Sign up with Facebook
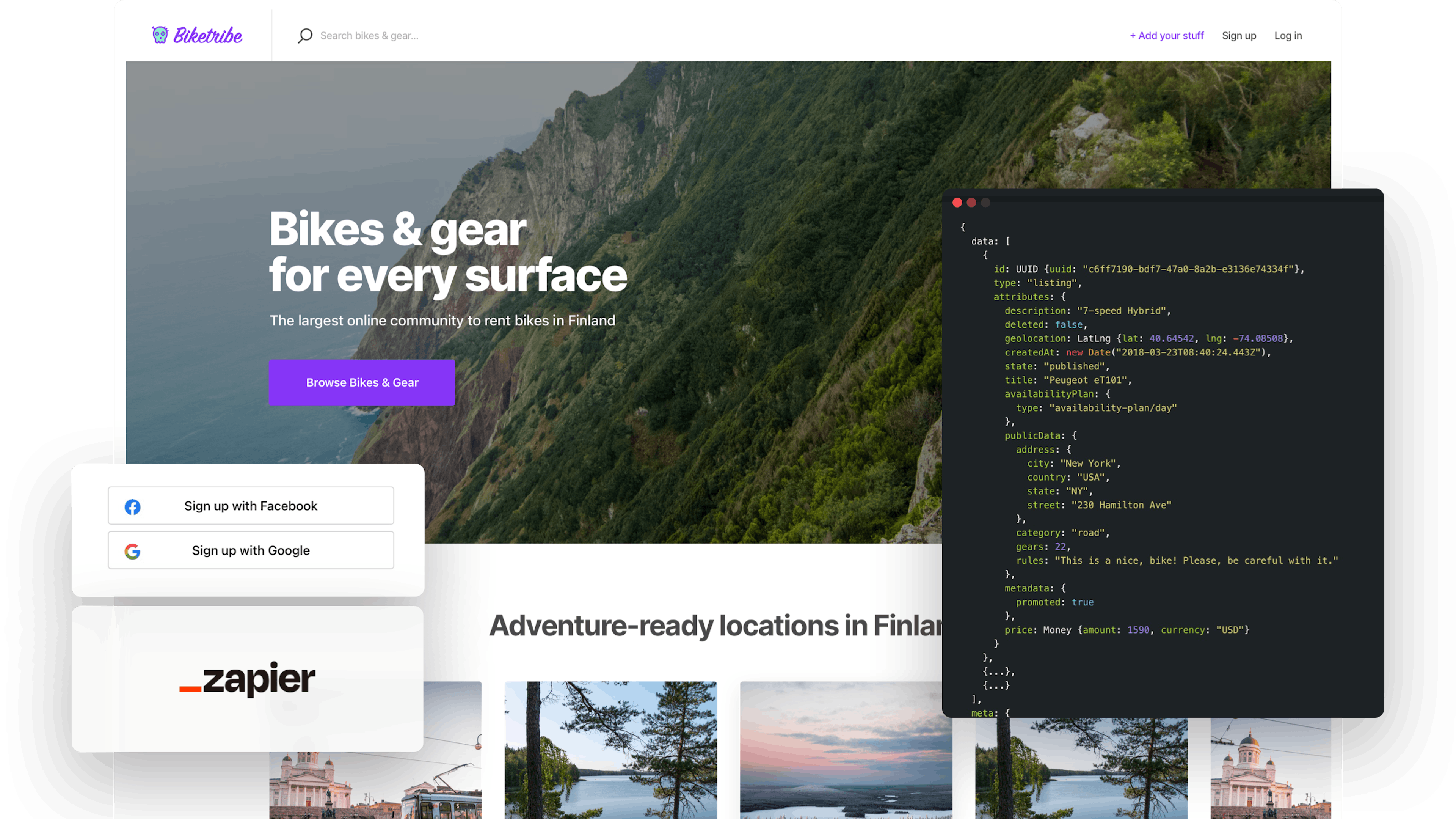The width and height of the screenshot is (1456, 819). (x=250, y=506)
